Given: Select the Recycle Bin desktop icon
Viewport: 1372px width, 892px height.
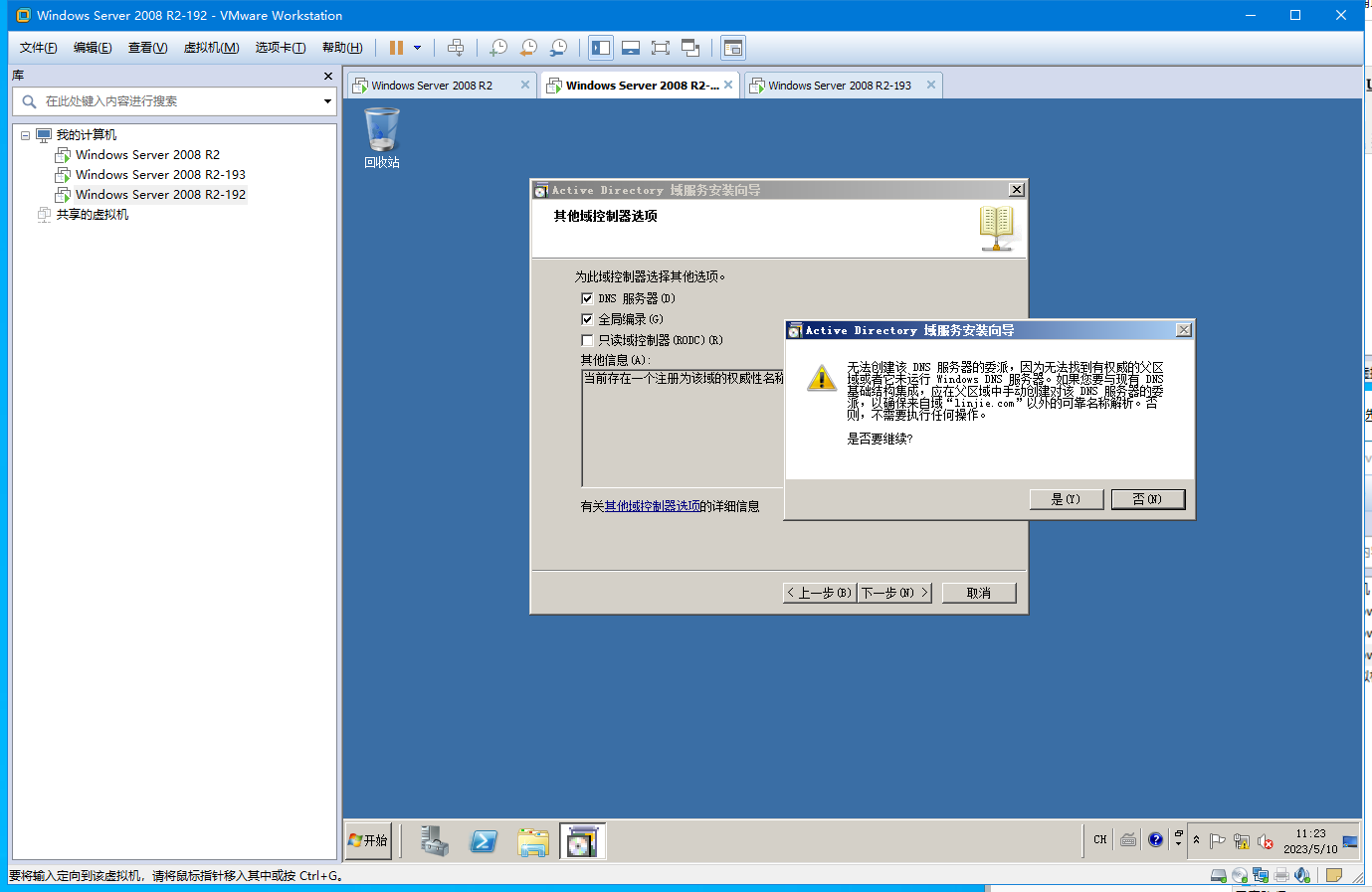Looking at the screenshot, I should pyautogui.click(x=382, y=138).
